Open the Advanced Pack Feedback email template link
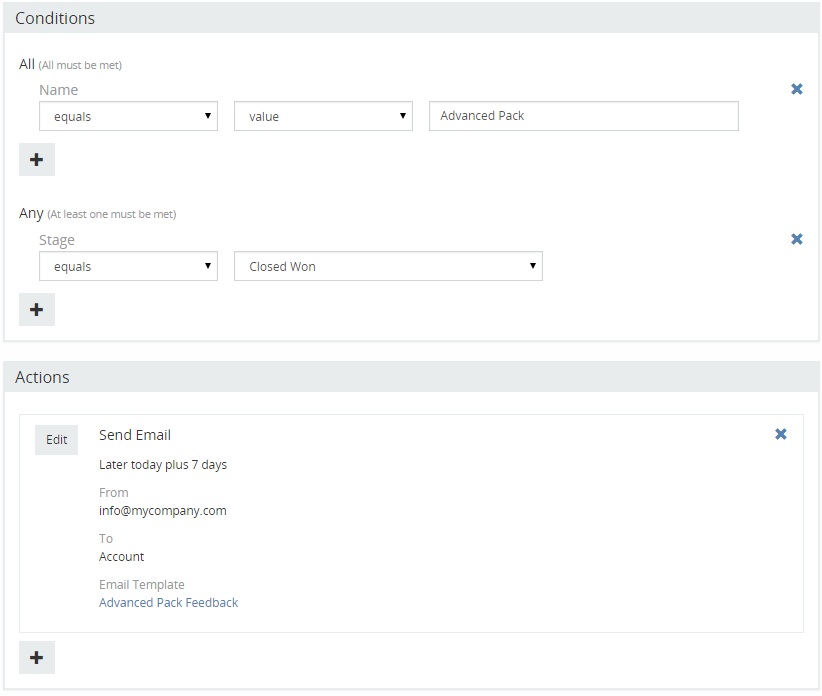Screen dimensions: 822x696 (x=168, y=603)
